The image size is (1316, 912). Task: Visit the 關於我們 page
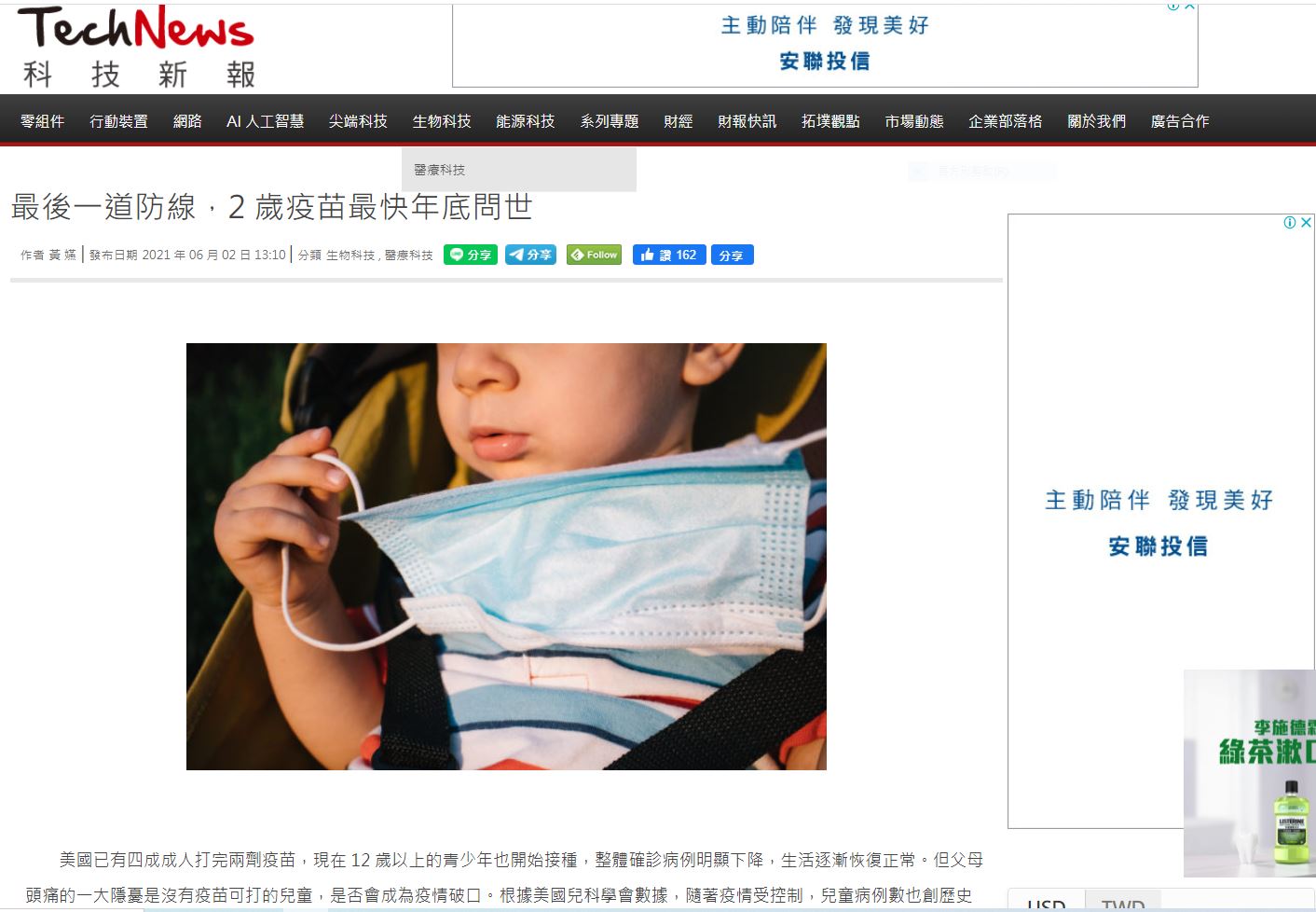click(1097, 121)
